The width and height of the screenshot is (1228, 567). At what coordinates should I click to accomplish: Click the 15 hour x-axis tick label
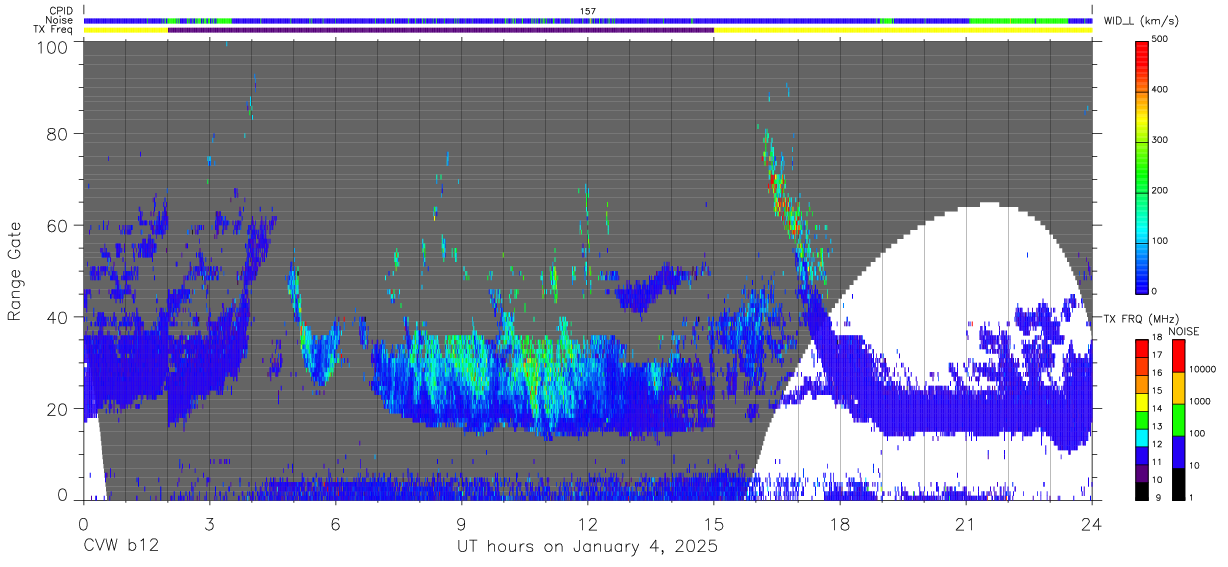pyautogui.click(x=714, y=522)
